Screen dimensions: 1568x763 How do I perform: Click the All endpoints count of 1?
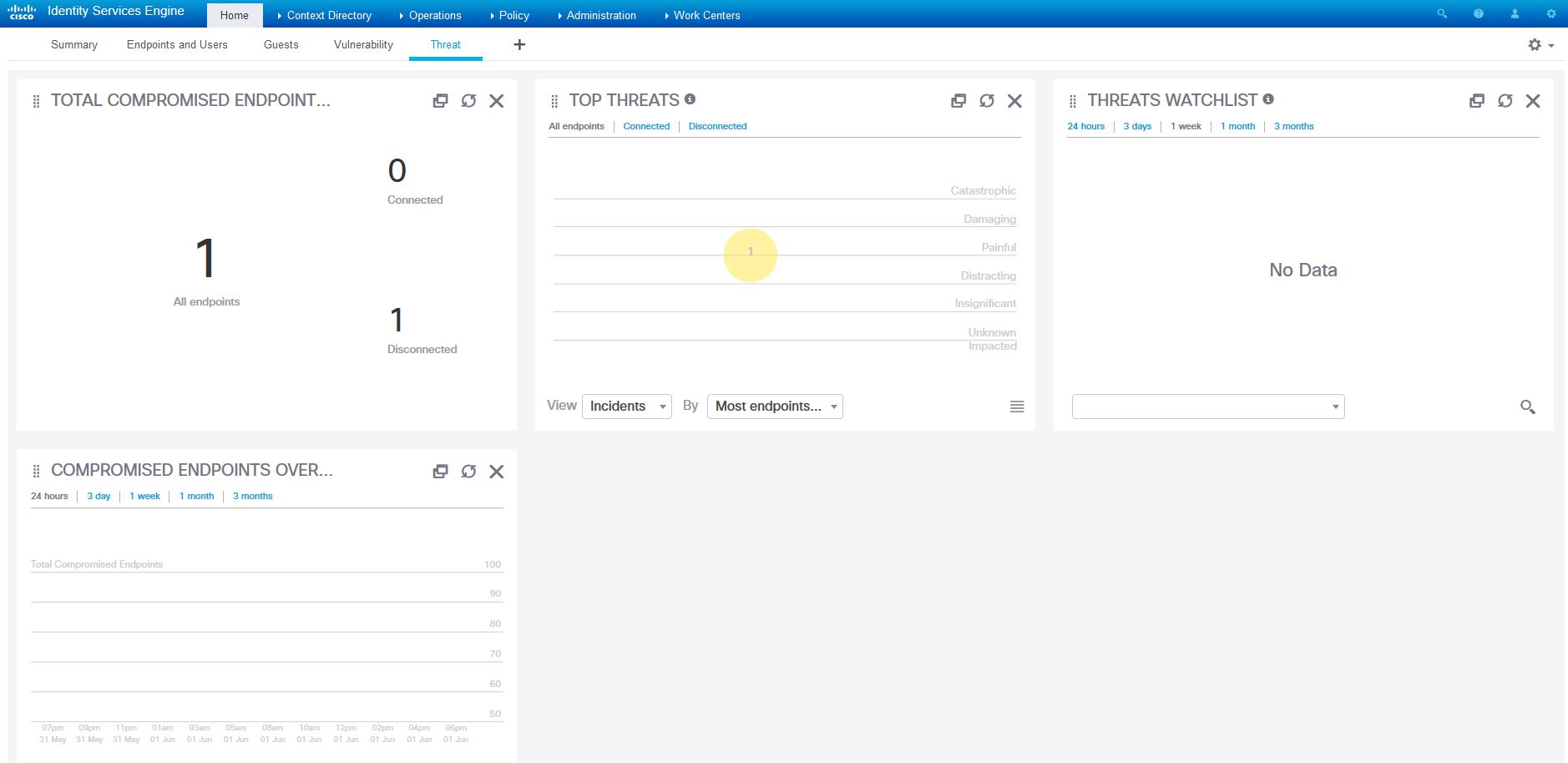click(x=205, y=259)
